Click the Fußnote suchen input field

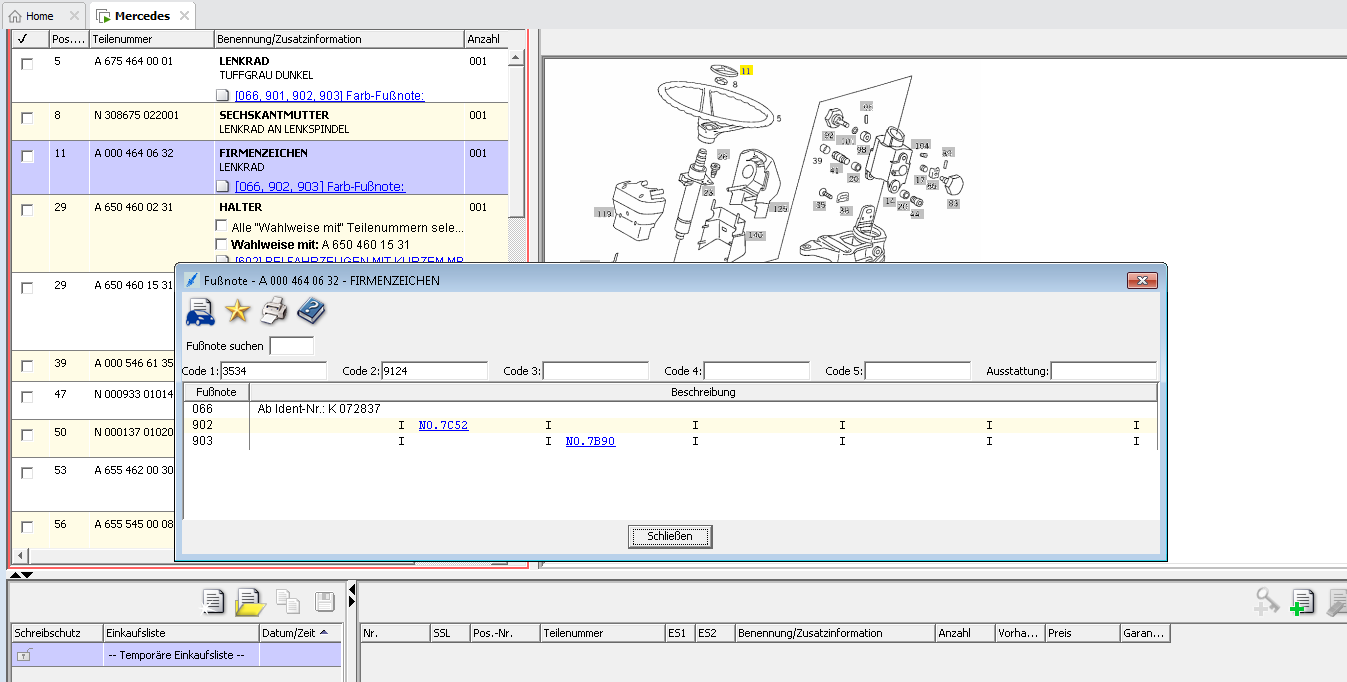(292, 346)
